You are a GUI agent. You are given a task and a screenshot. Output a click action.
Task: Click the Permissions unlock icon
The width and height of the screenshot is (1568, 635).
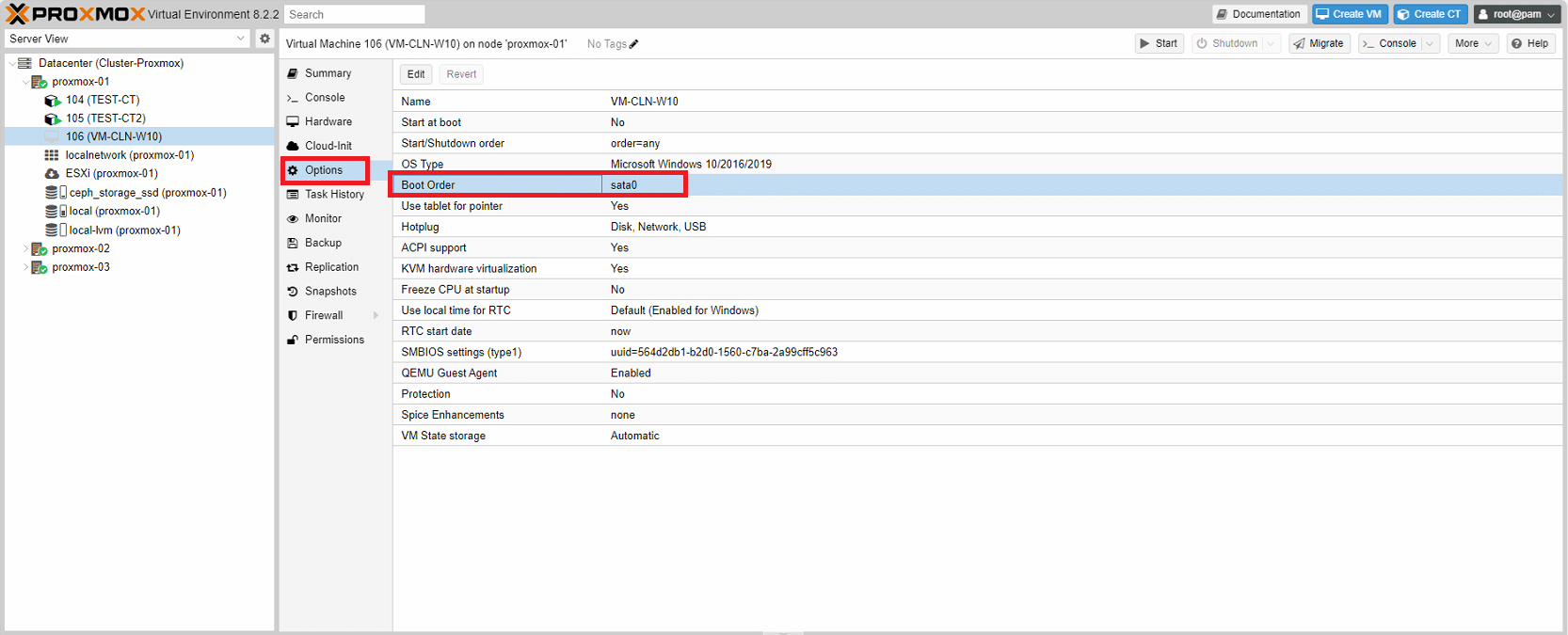tap(293, 340)
